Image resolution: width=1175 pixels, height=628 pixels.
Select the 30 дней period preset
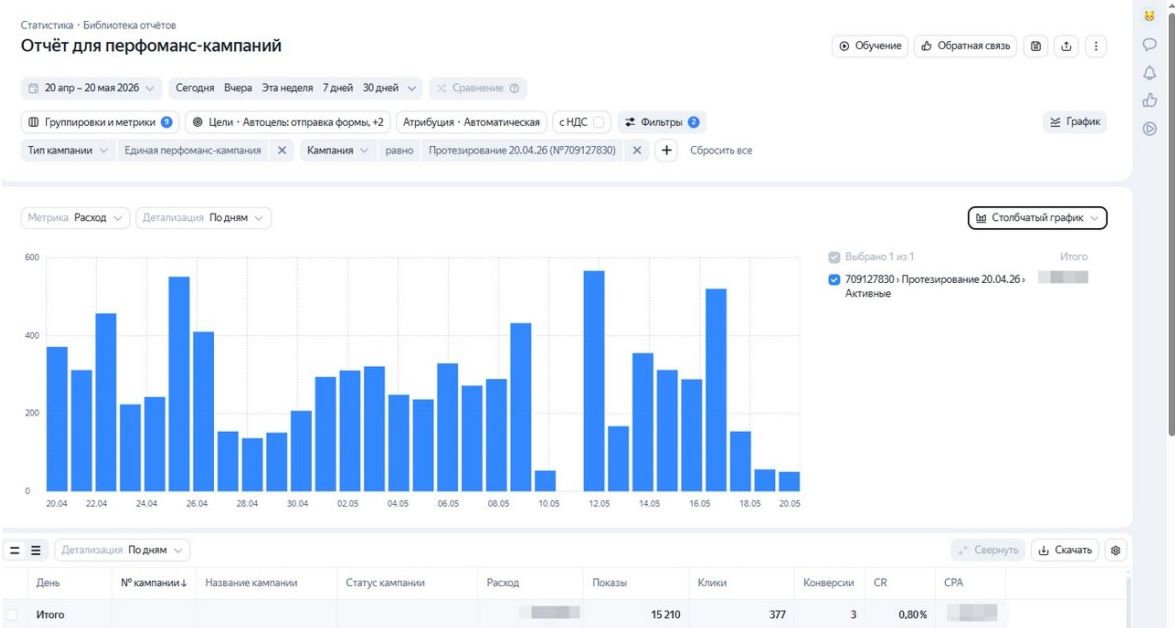coord(381,88)
